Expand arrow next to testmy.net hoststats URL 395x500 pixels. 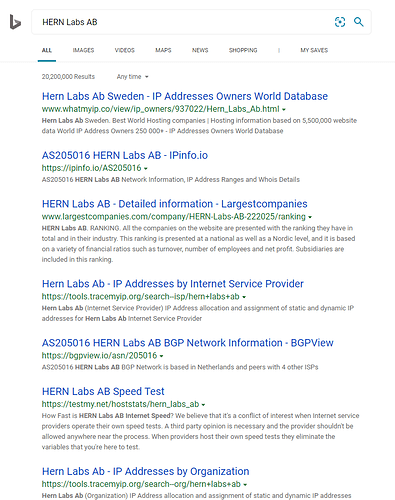(203, 404)
